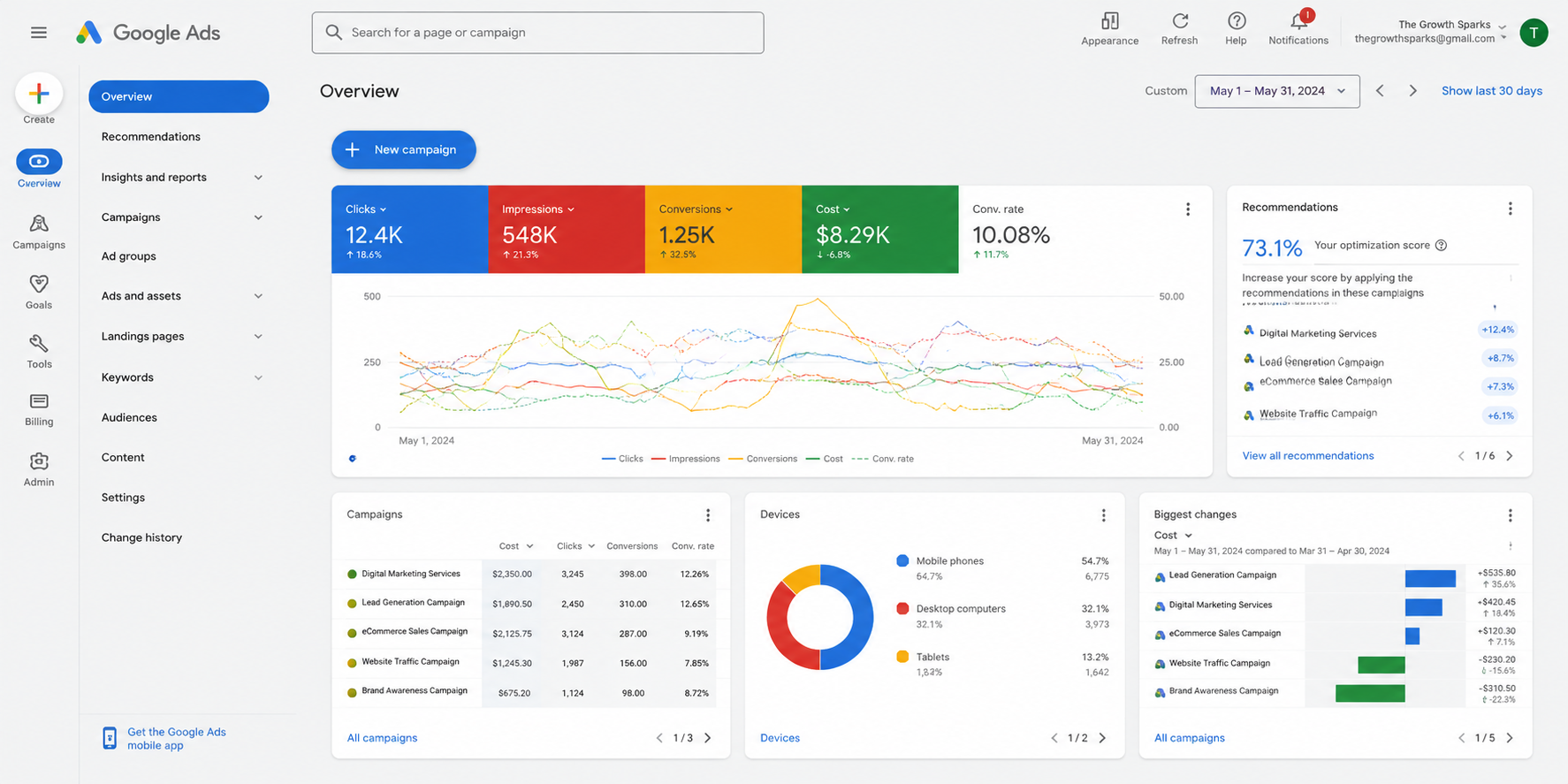This screenshot has width=1568, height=784.
Task: Expand Landings pages section
Action: [258, 337]
